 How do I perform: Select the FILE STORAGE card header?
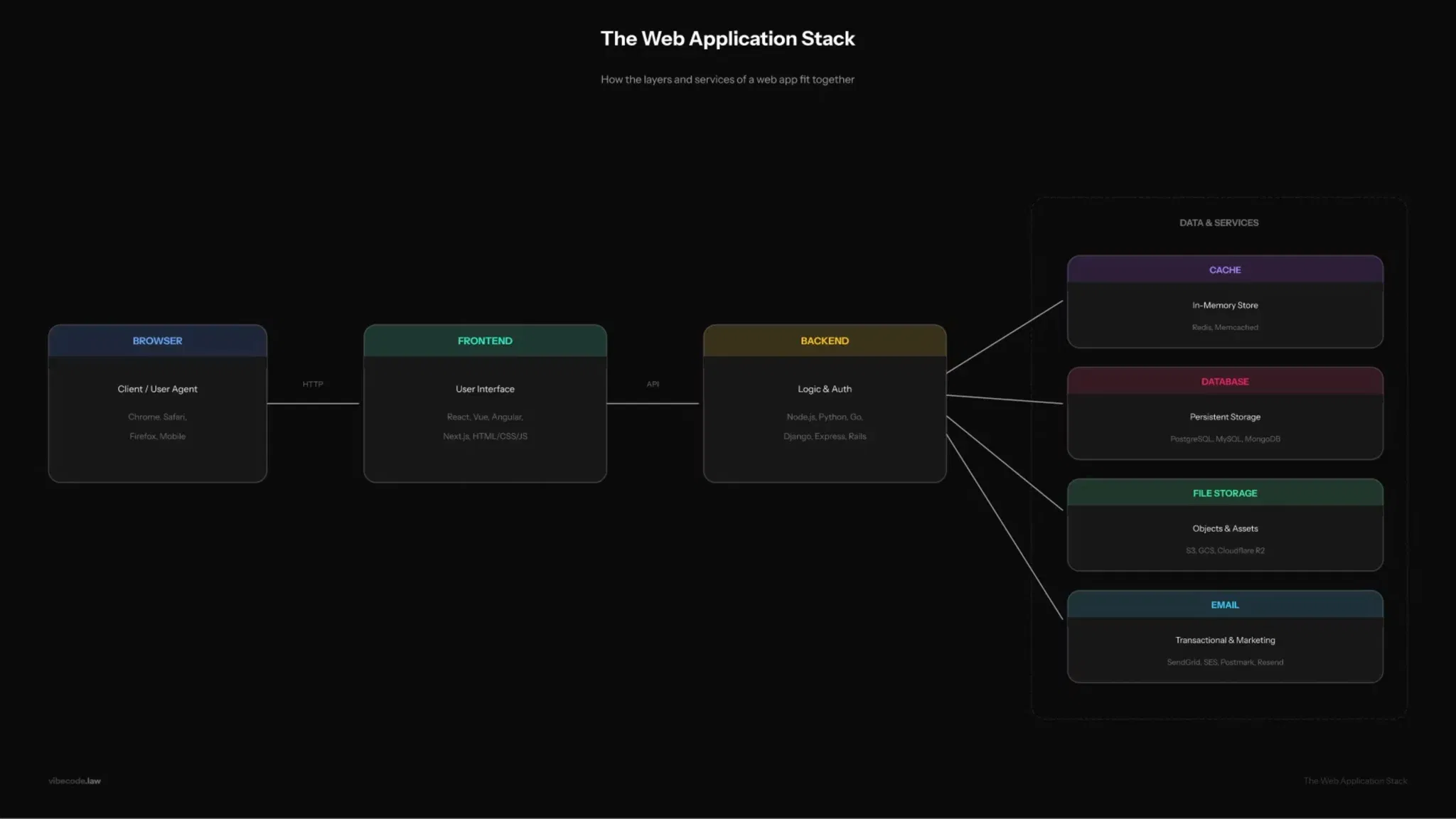[x=1224, y=493]
